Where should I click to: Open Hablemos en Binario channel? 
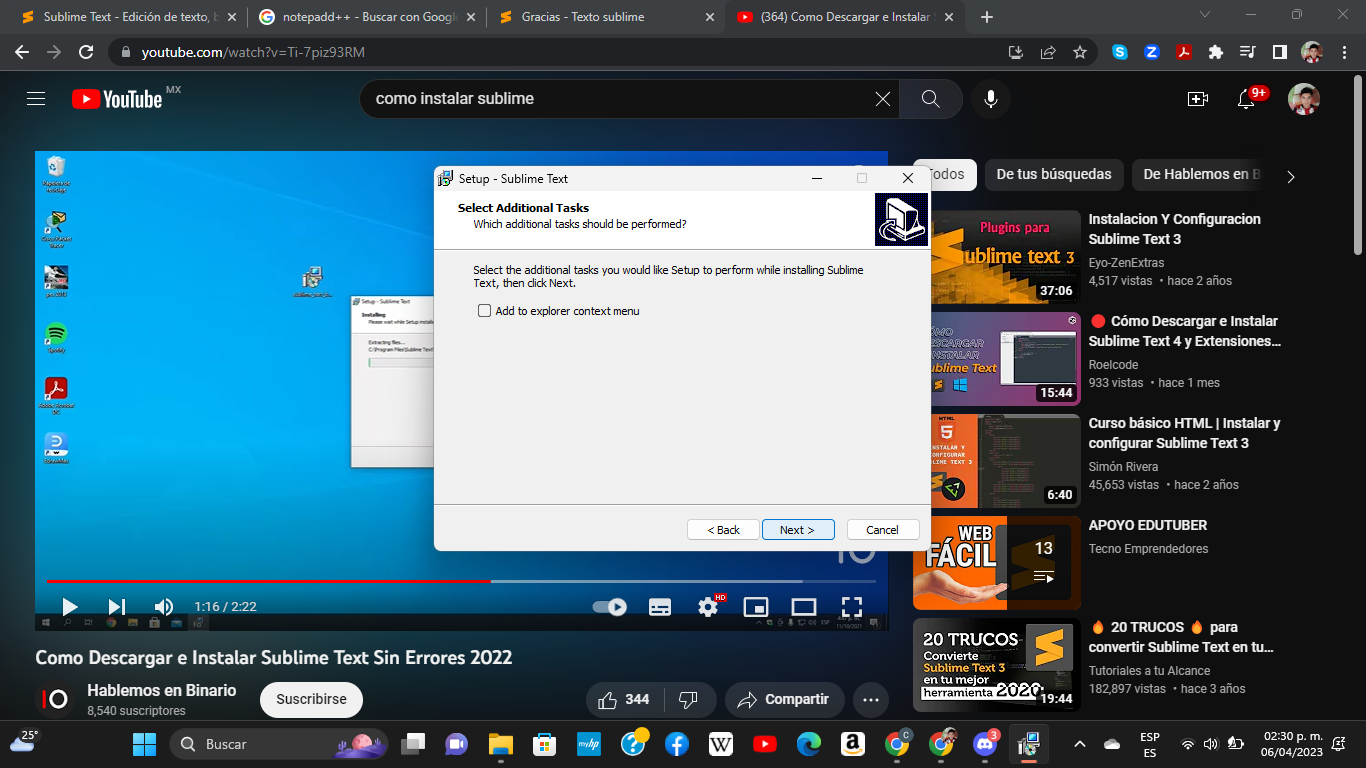coord(162,690)
